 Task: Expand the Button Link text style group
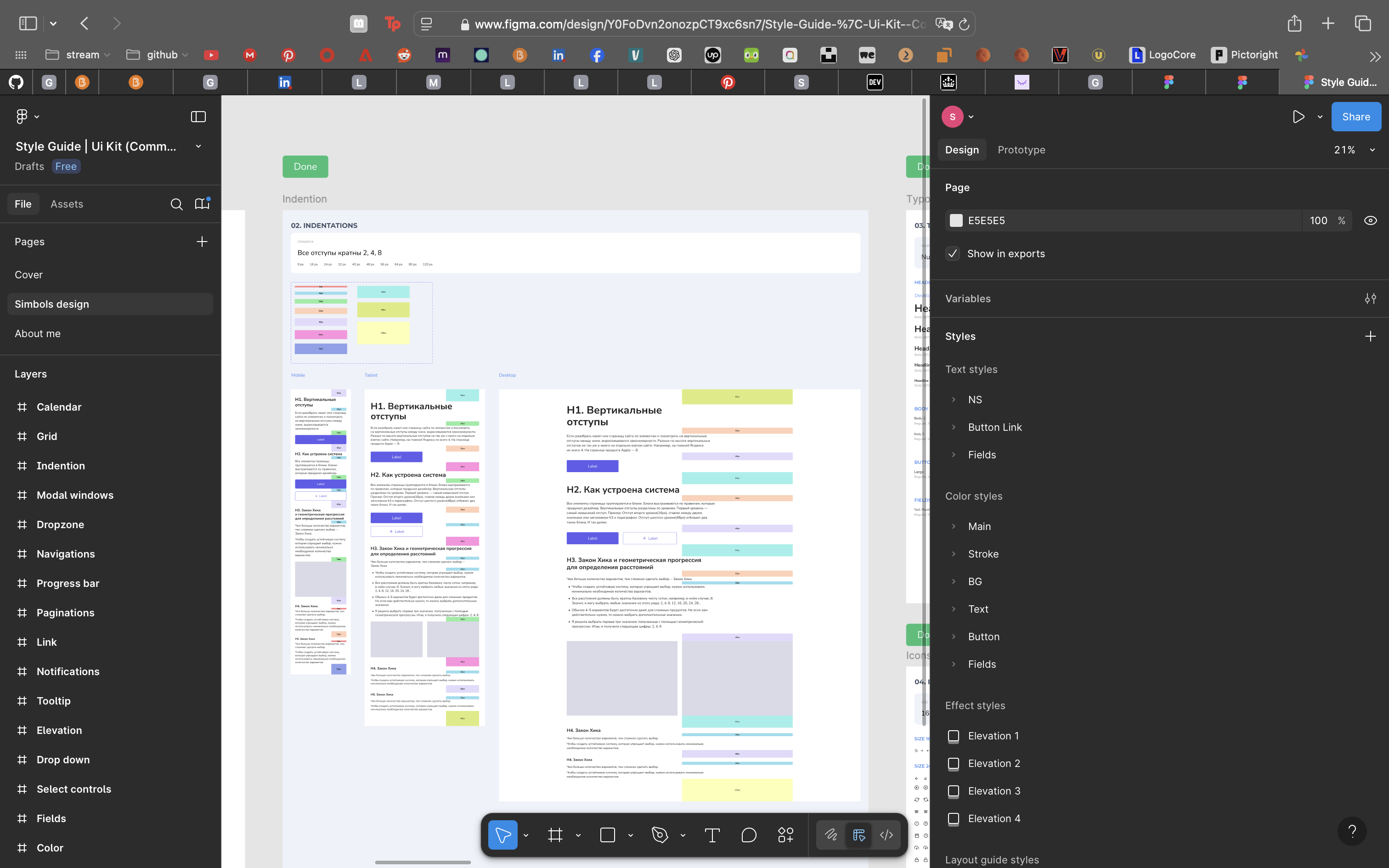954,427
